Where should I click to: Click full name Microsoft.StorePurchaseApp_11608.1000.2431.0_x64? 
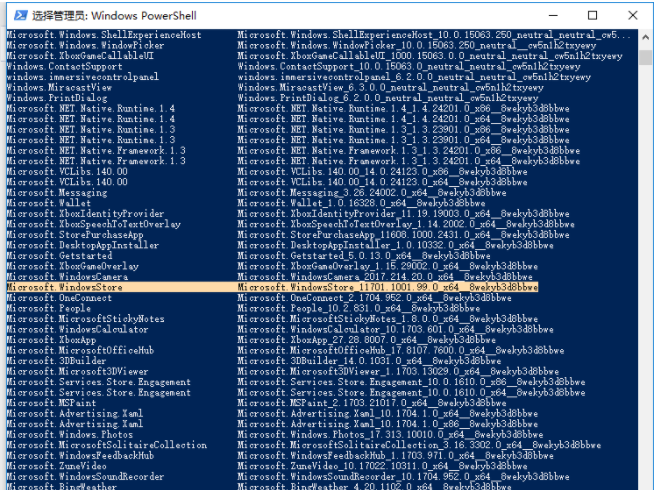(x=403, y=235)
